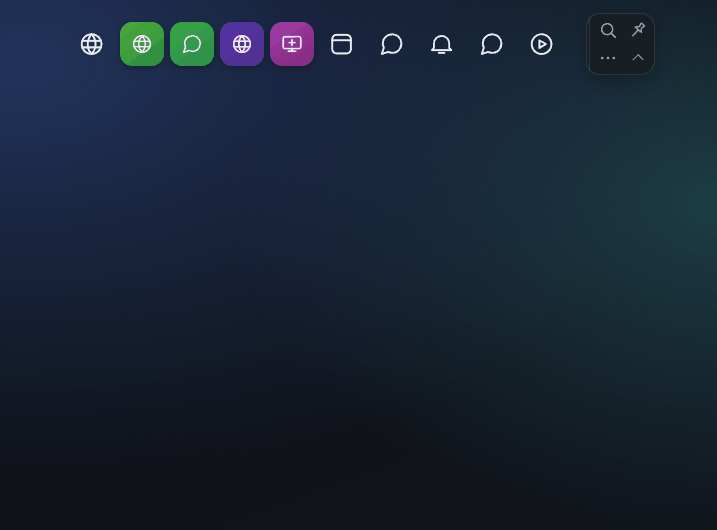Toggle the pin icon in the control panel

[638, 30]
